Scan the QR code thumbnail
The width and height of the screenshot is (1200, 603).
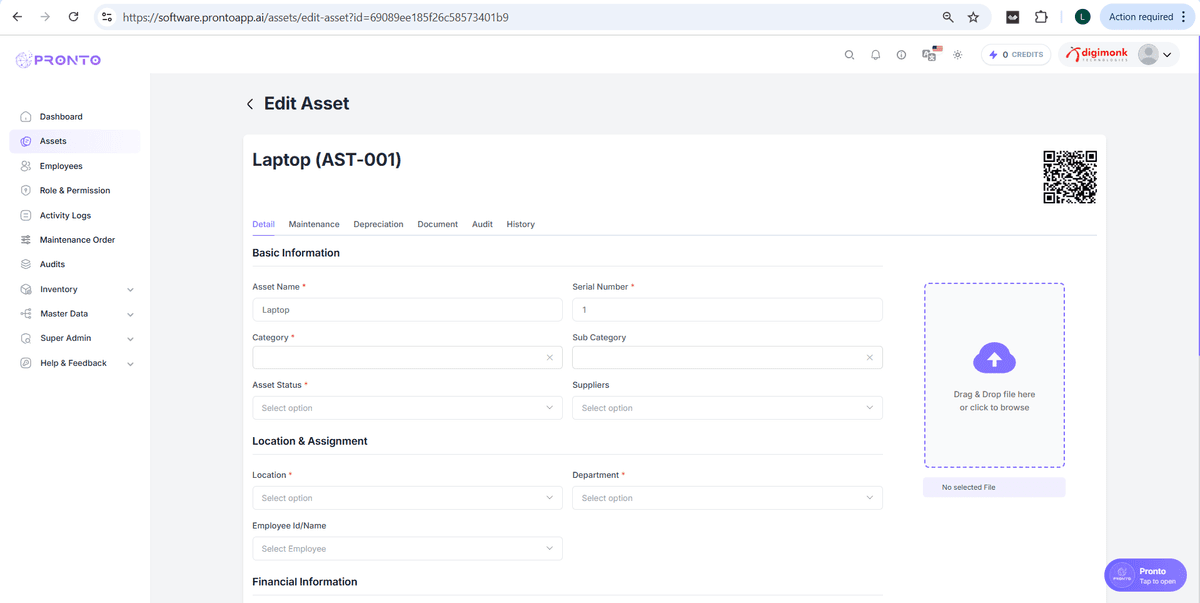(x=1069, y=177)
